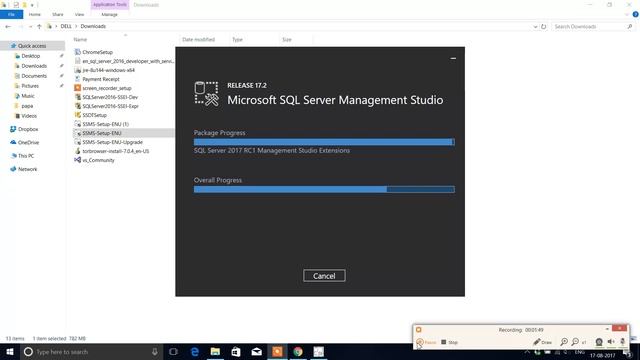Select the ChromeSetup file
This screenshot has height=360, width=640.
pyautogui.click(x=97, y=52)
